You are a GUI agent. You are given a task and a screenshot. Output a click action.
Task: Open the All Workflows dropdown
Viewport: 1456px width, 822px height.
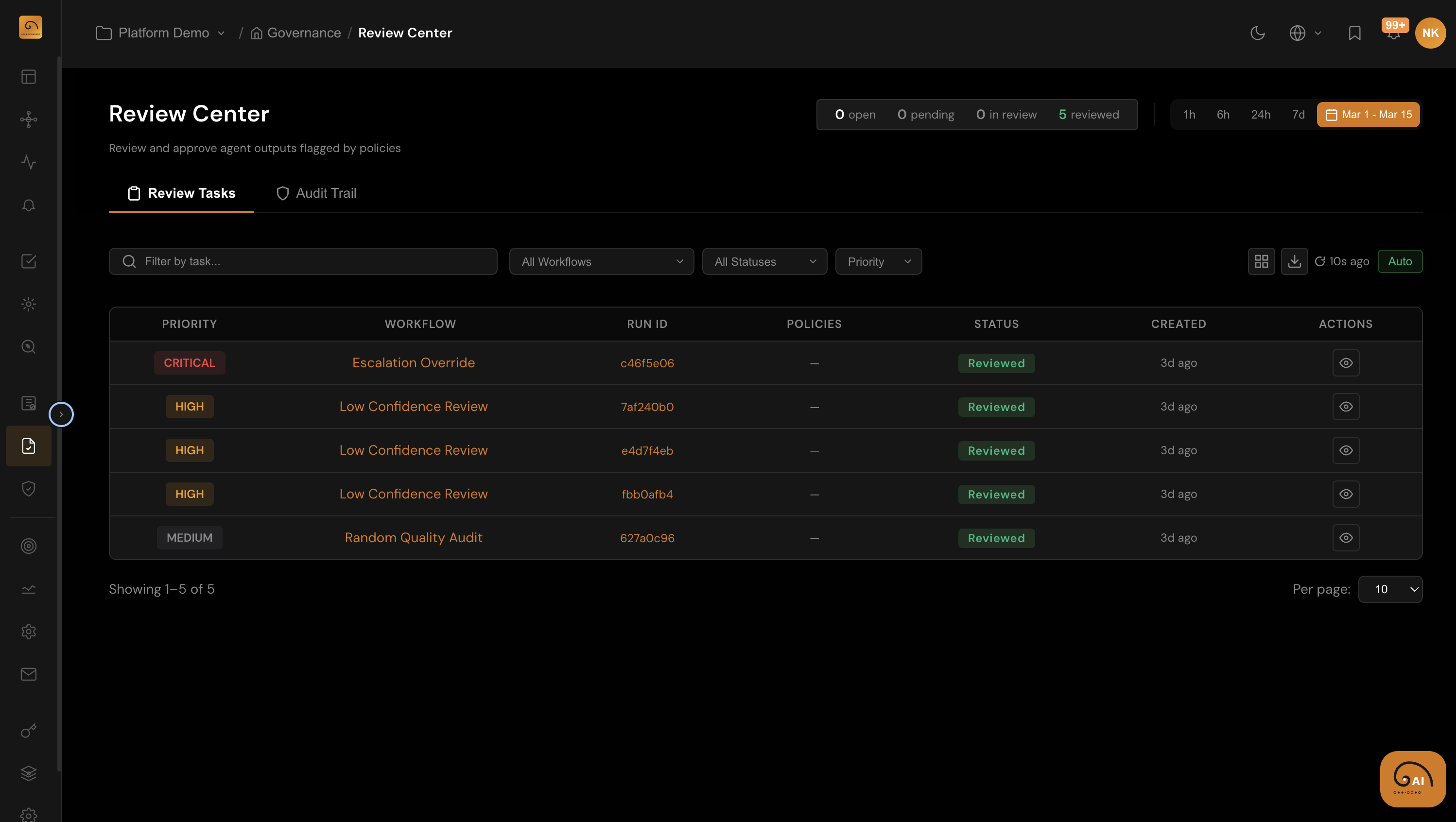click(x=601, y=261)
